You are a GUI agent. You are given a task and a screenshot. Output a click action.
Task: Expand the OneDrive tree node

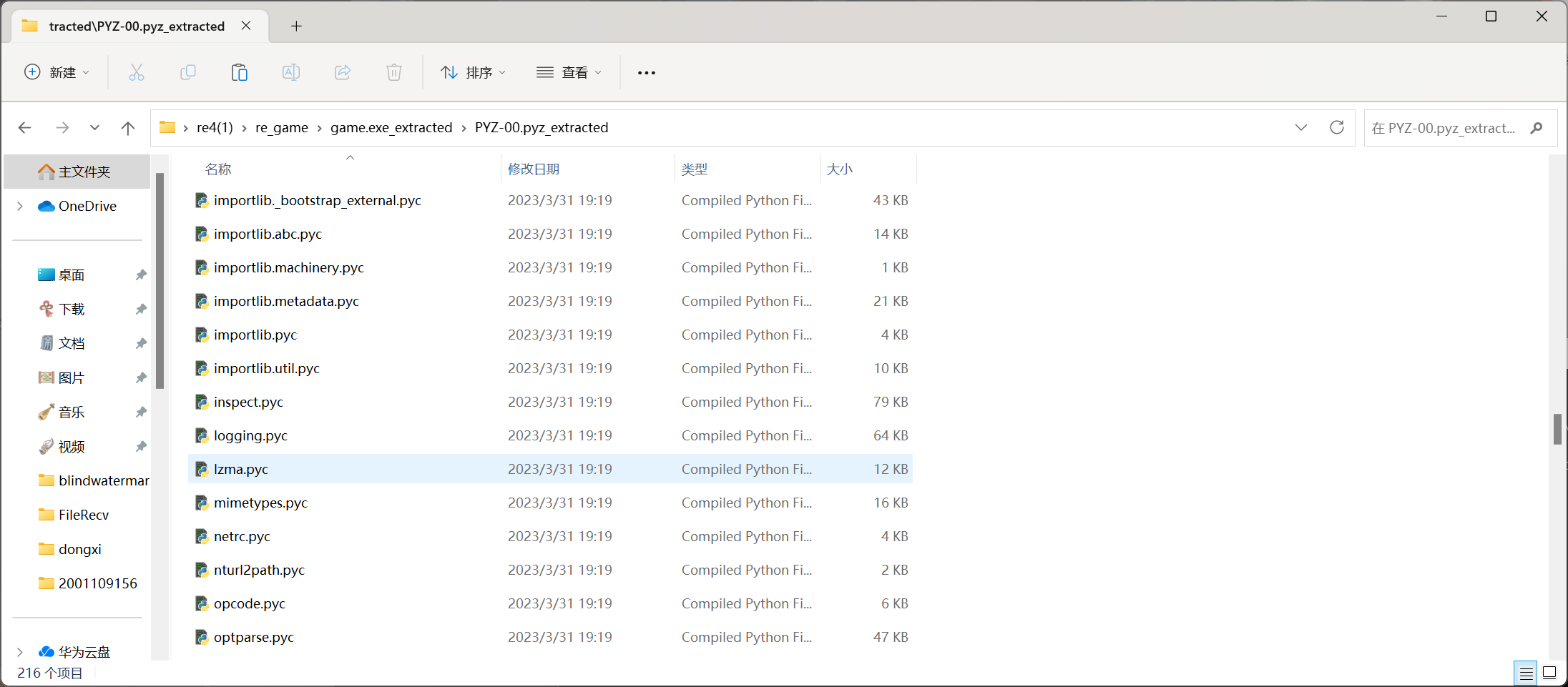coord(20,206)
